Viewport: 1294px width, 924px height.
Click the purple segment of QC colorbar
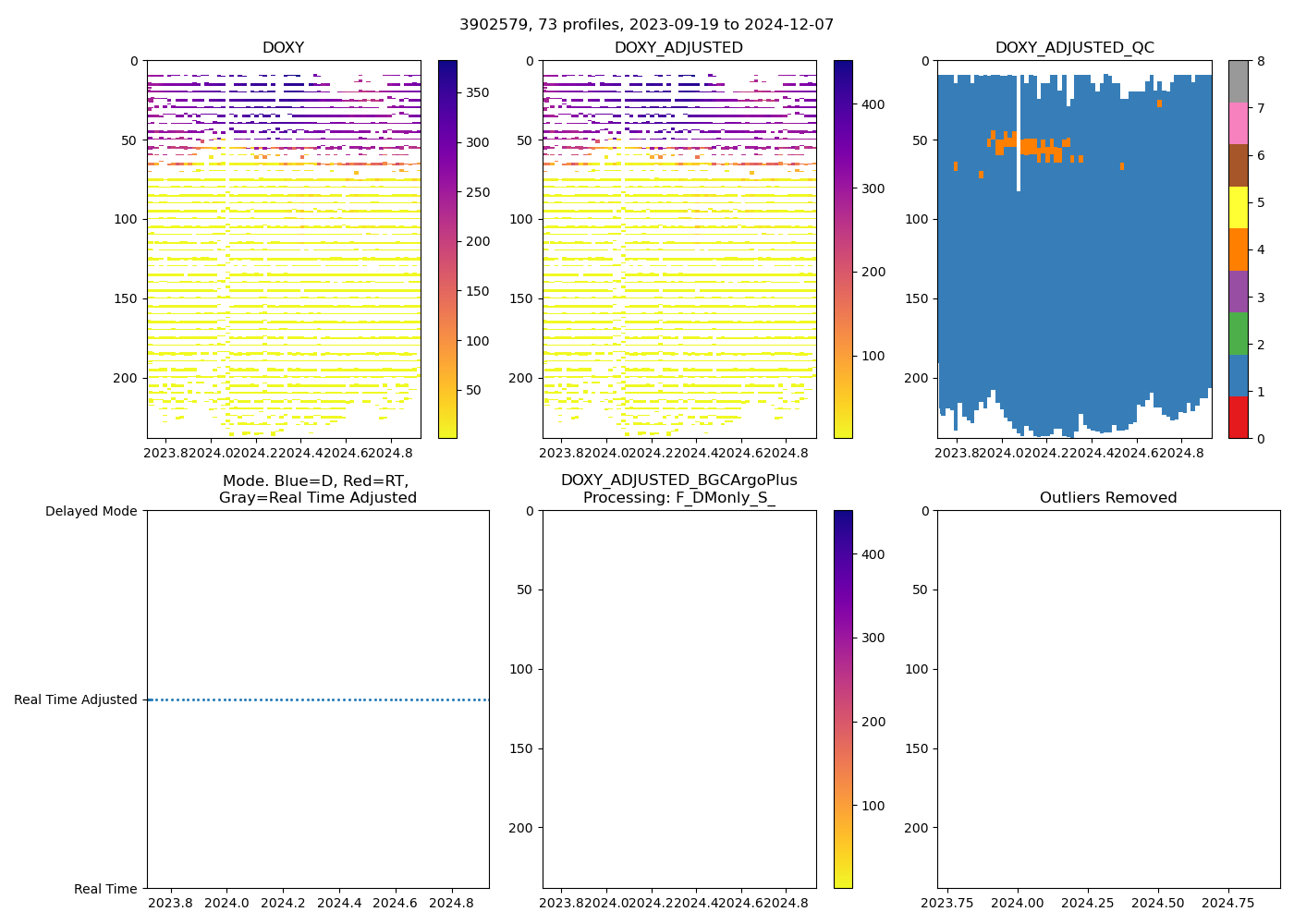click(x=1238, y=291)
